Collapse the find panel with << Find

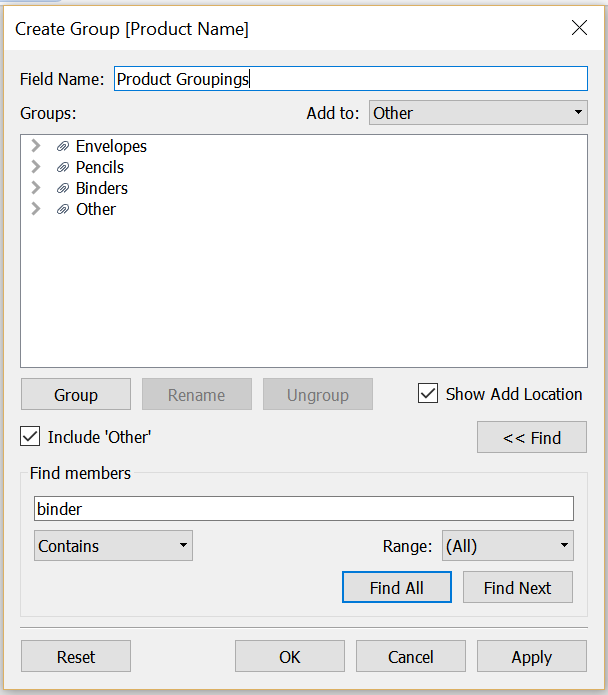pyautogui.click(x=531, y=437)
